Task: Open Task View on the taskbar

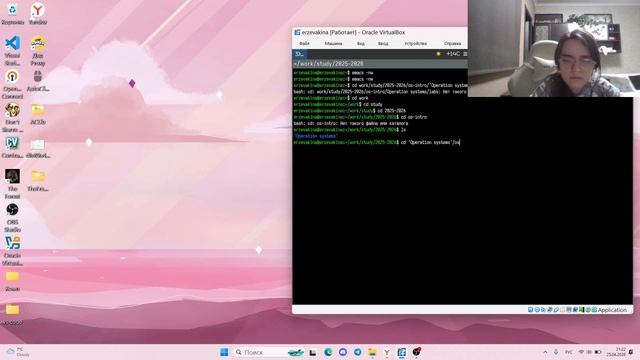Action: click(x=313, y=352)
